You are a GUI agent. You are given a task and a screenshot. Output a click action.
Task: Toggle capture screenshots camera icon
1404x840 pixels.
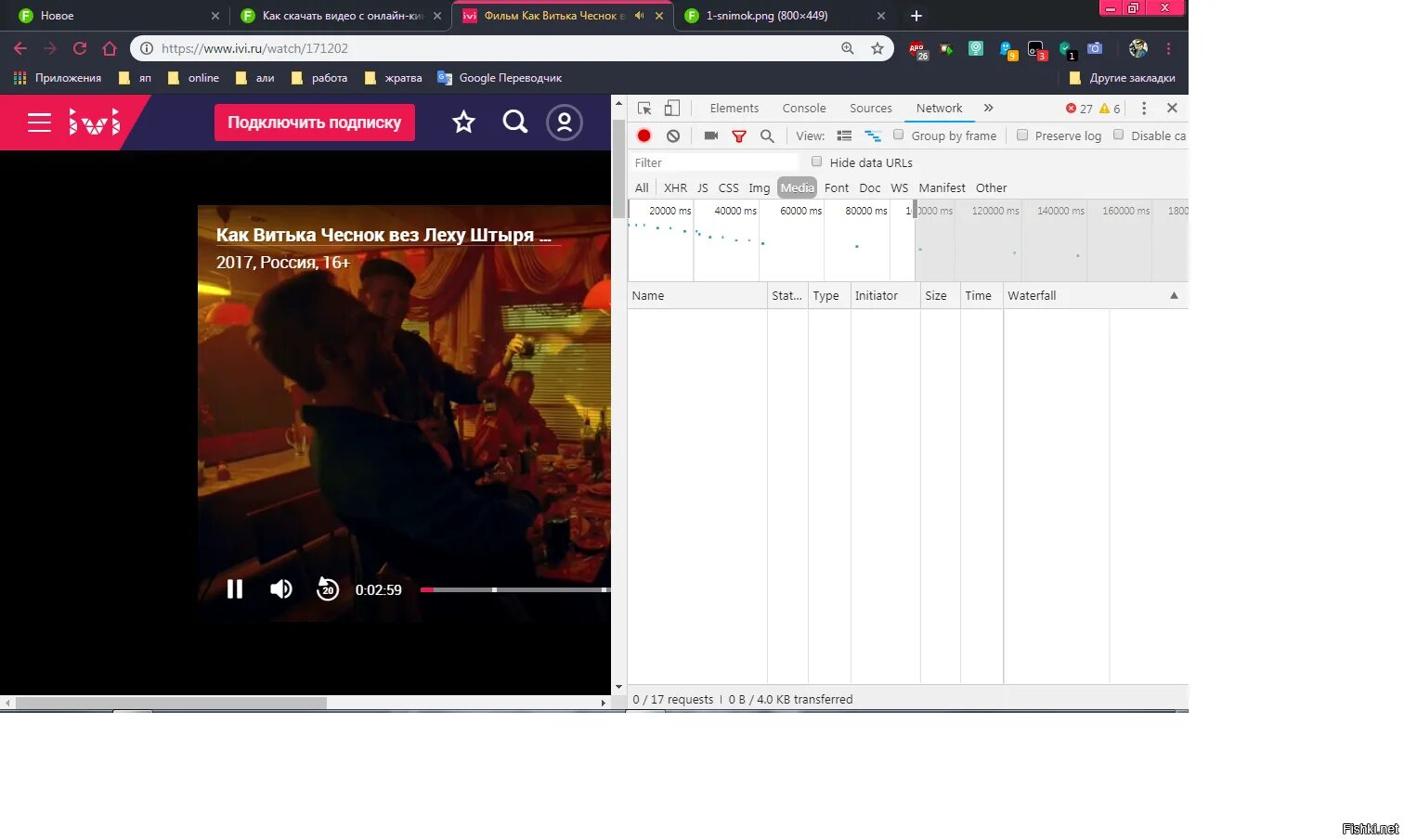(x=711, y=136)
